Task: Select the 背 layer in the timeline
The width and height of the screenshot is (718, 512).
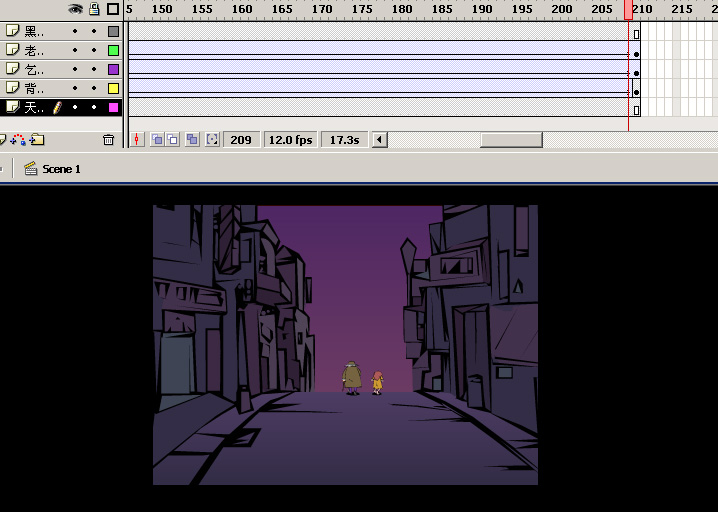Action: 34,88
